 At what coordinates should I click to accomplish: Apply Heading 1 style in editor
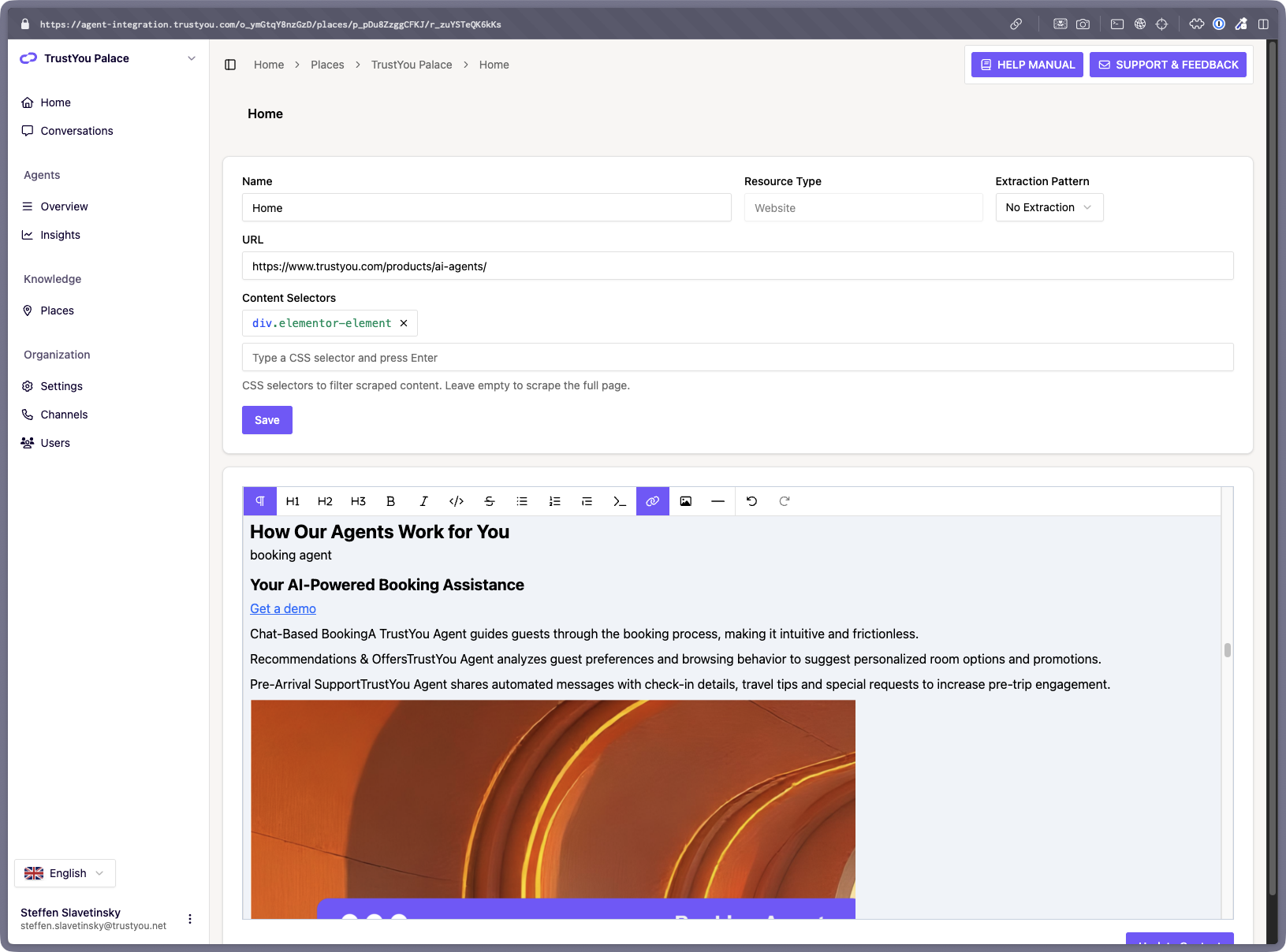293,501
